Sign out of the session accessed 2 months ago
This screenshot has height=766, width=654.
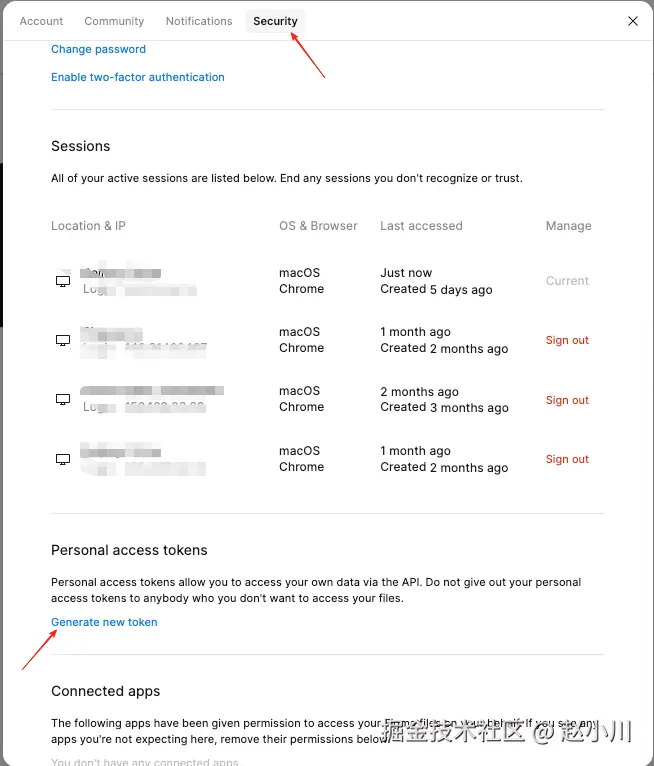click(567, 400)
